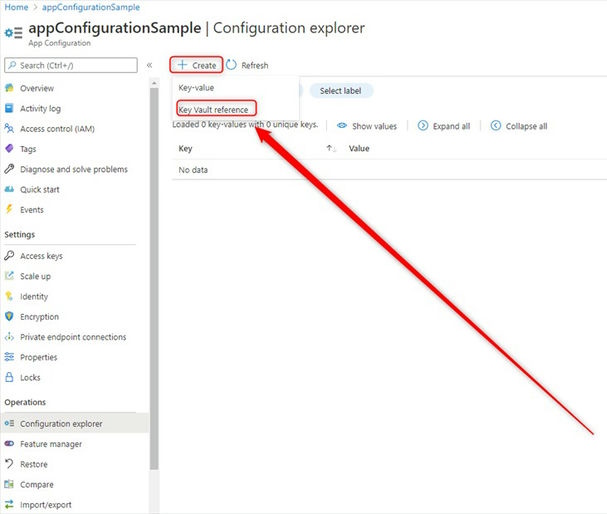The image size is (607, 514).
Task: Click the Refresh circular arrow icon
Action: [231, 65]
